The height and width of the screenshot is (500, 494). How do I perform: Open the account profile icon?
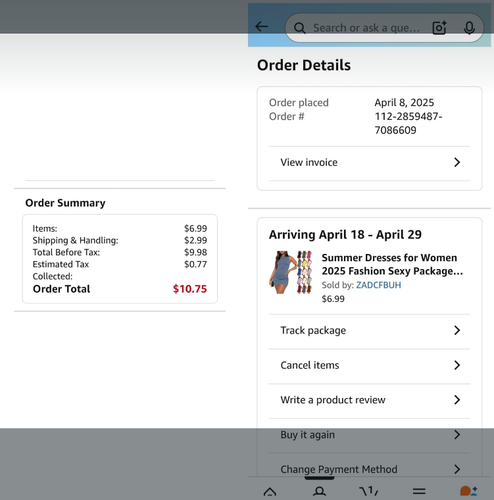click(x=319, y=491)
